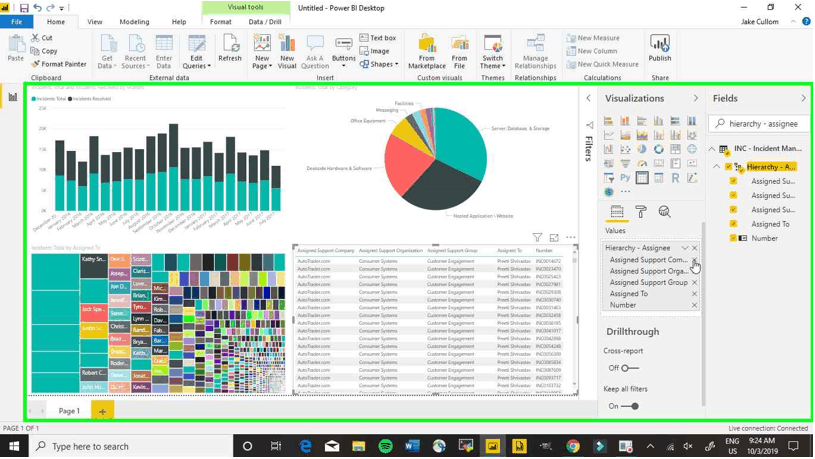Select the Page 1 report tab

point(69,411)
